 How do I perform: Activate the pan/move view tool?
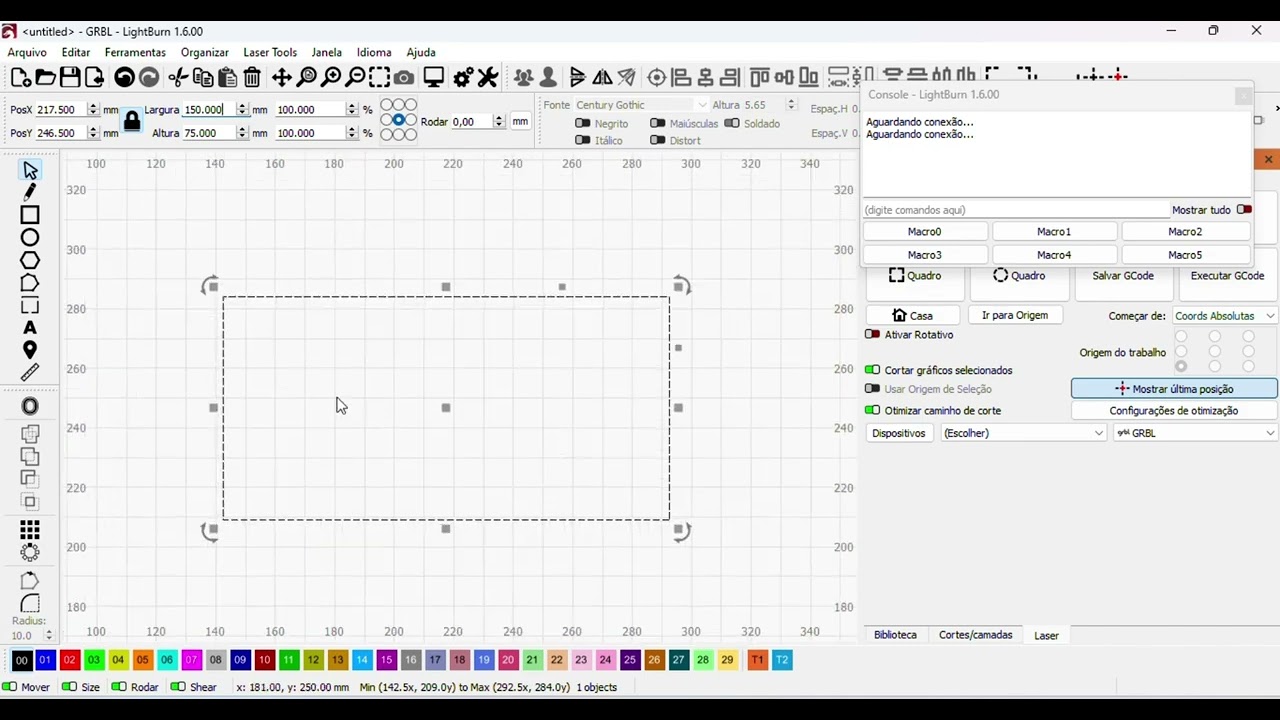[282, 77]
